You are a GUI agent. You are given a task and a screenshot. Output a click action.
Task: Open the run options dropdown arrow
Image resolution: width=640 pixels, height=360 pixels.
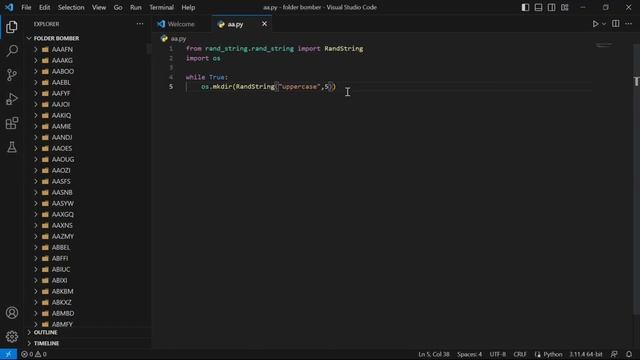(604, 24)
